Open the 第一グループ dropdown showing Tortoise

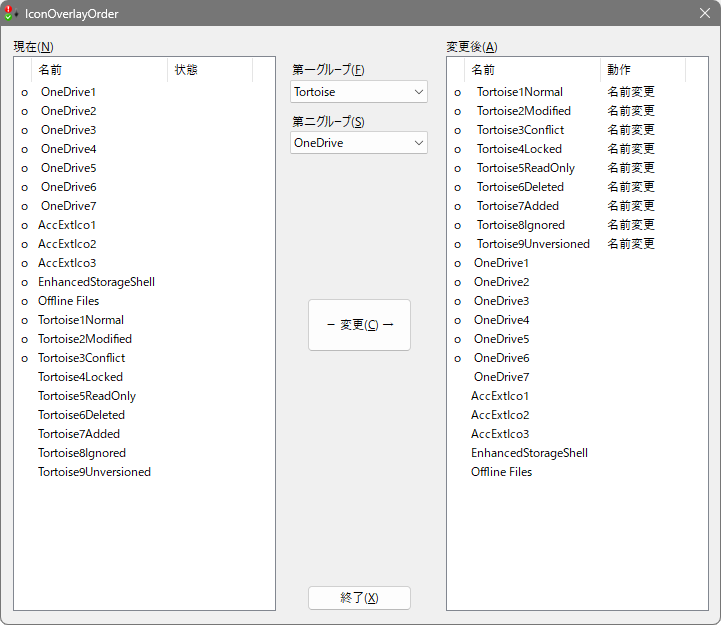coord(359,92)
